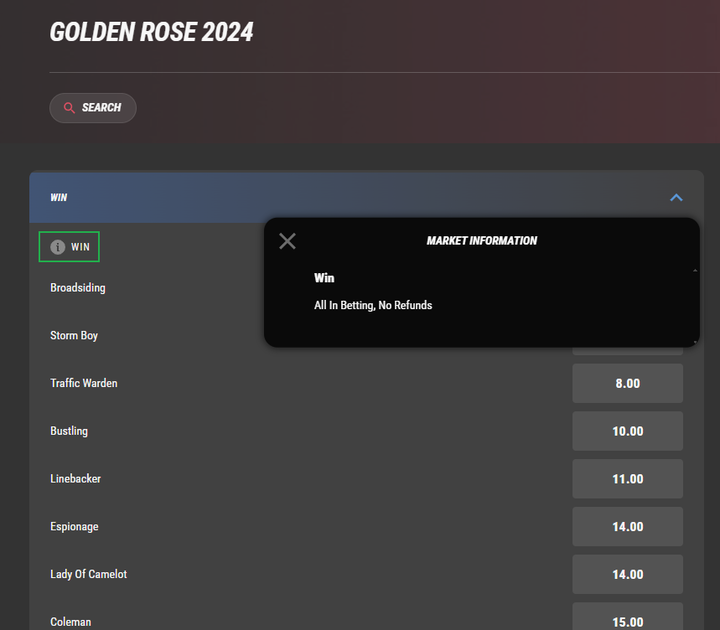Click the Bustling runner name

pos(69,431)
